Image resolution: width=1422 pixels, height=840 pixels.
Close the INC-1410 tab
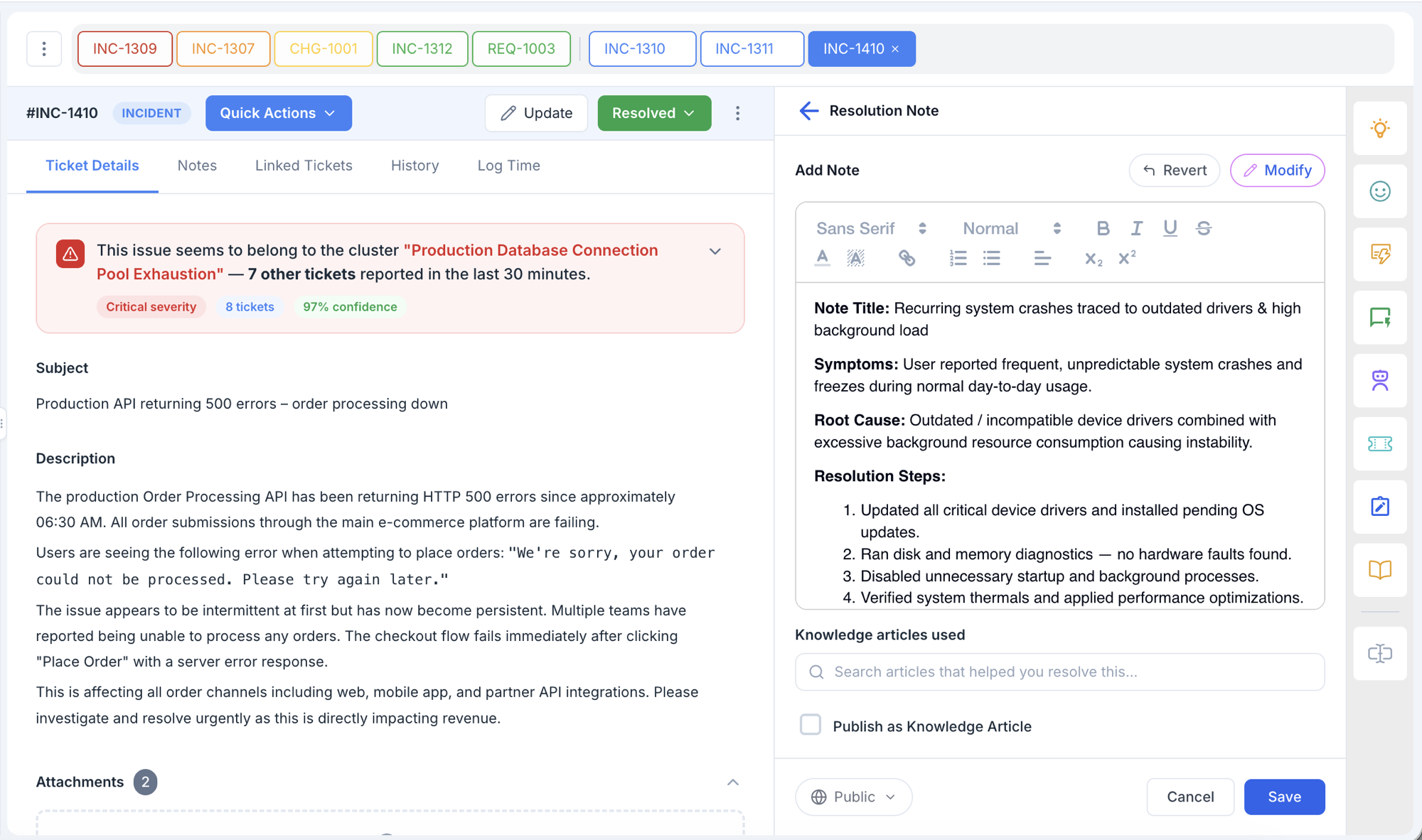(896, 49)
